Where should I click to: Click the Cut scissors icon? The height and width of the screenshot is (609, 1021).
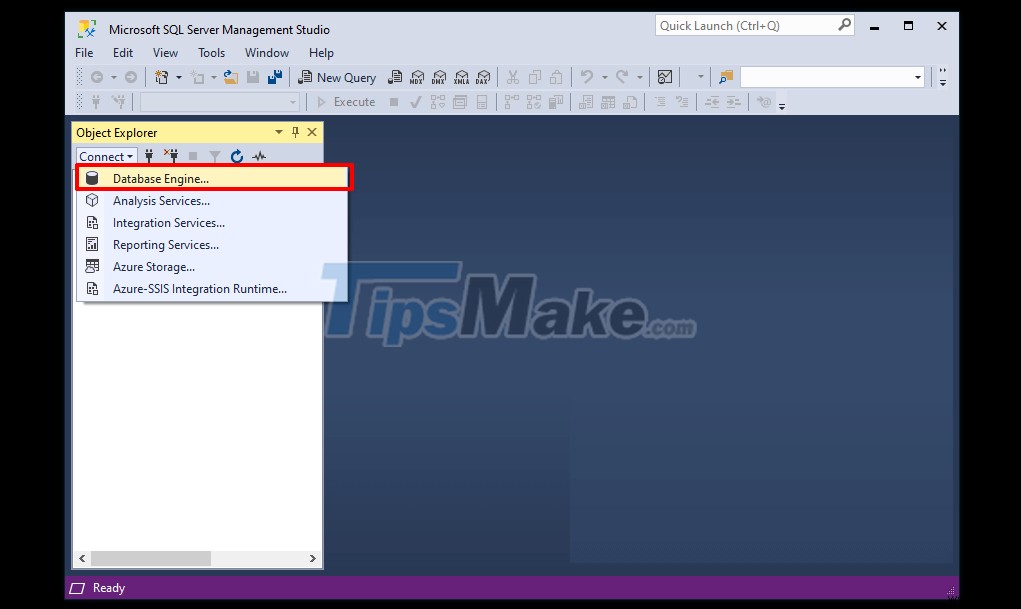click(512, 78)
